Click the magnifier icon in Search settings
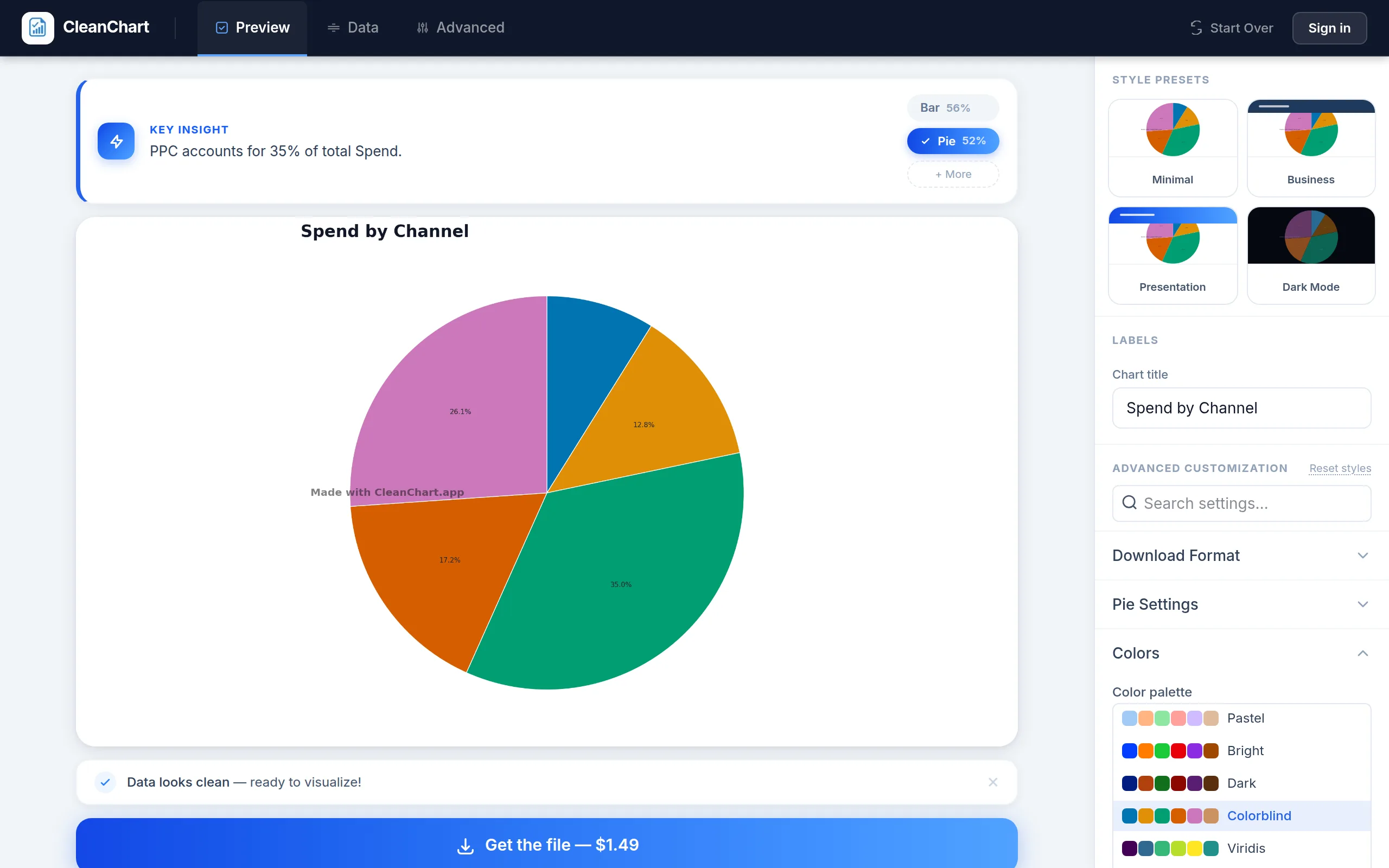This screenshot has height=868, width=1389. [x=1129, y=503]
